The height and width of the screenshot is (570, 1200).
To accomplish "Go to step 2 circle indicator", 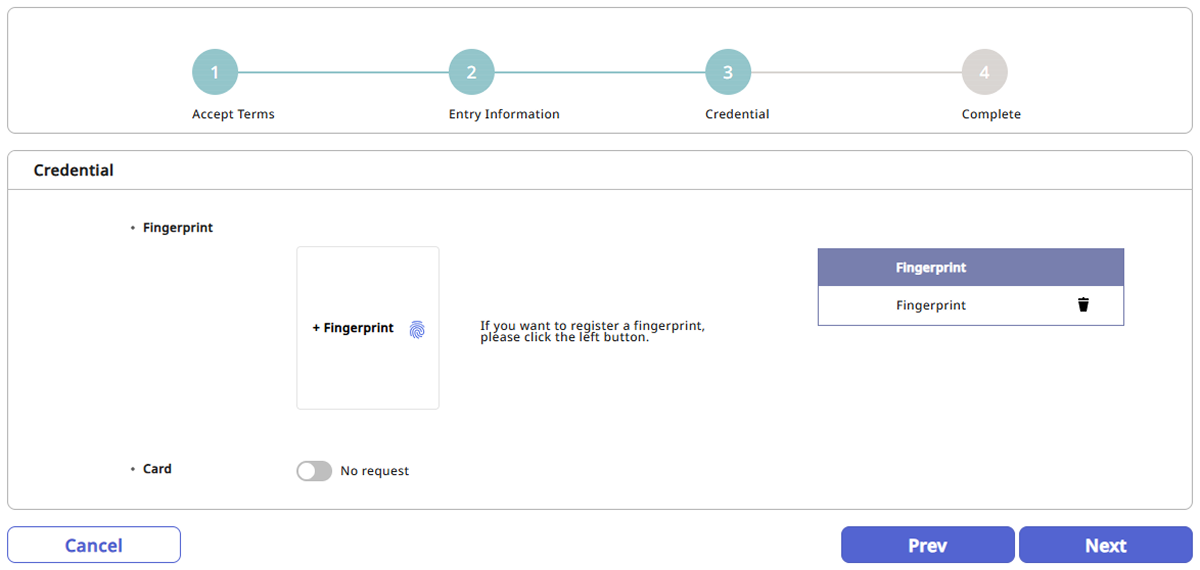I will 471,72.
